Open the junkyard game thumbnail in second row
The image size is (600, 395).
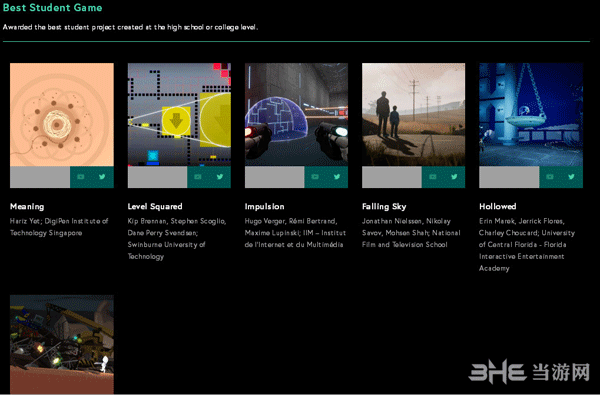[x=62, y=344]
